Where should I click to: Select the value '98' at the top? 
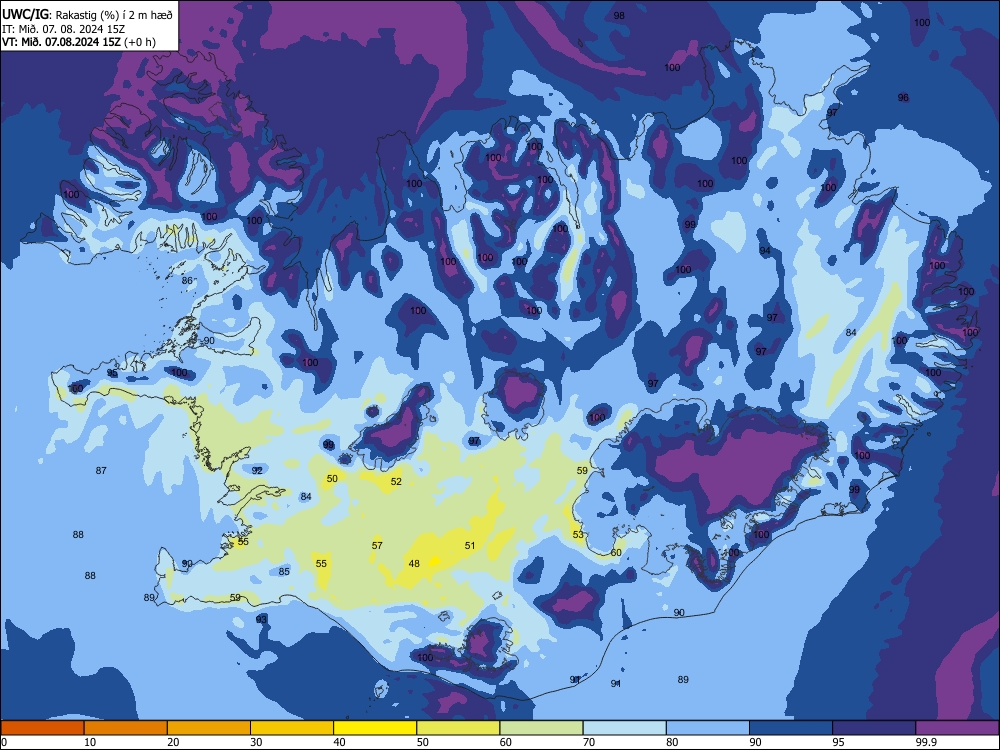619,15
